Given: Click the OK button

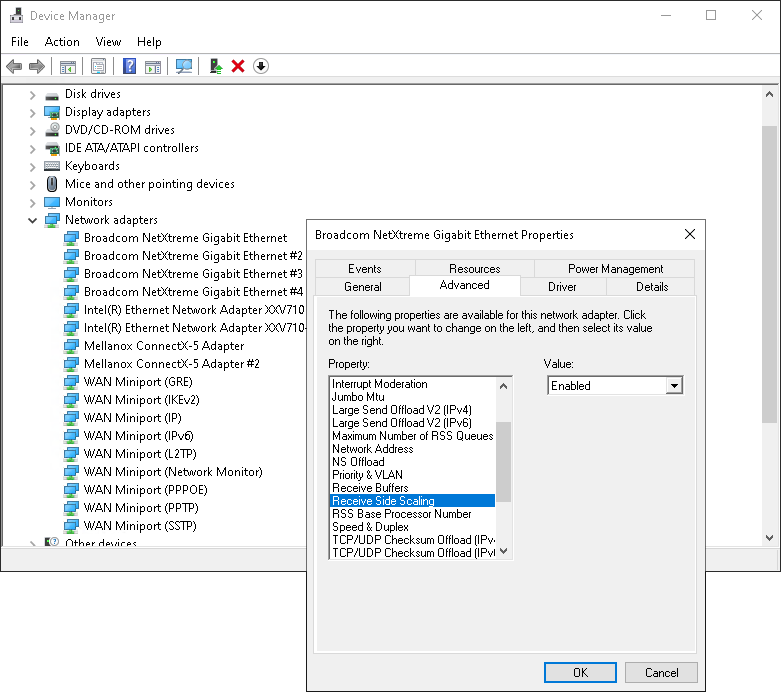Looking at the screenshot, I should [x=580, y=673].
